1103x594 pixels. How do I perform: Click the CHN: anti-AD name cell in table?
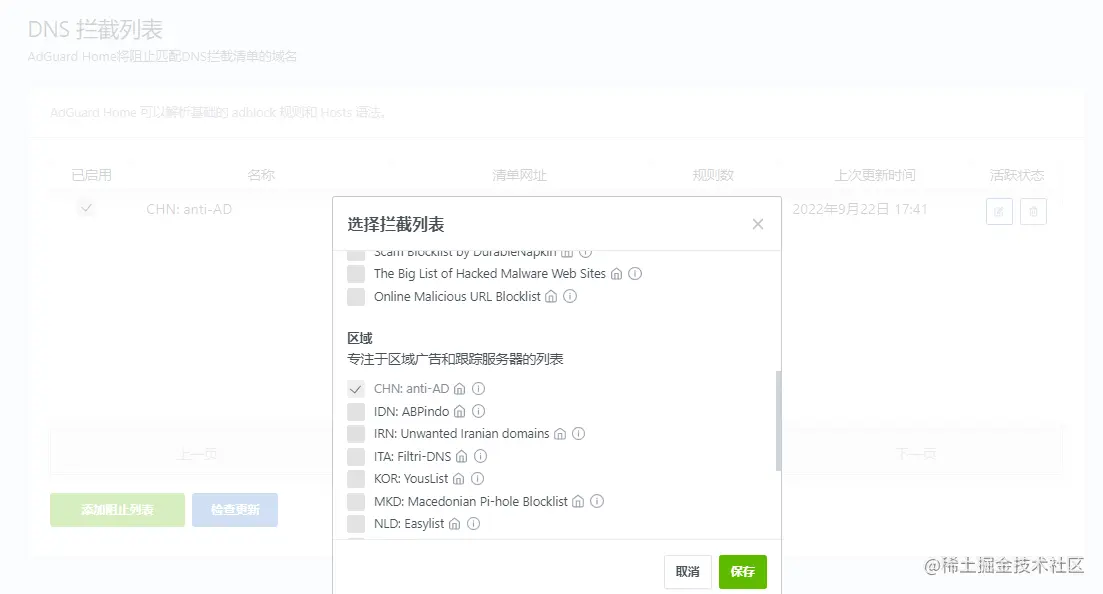189,209
